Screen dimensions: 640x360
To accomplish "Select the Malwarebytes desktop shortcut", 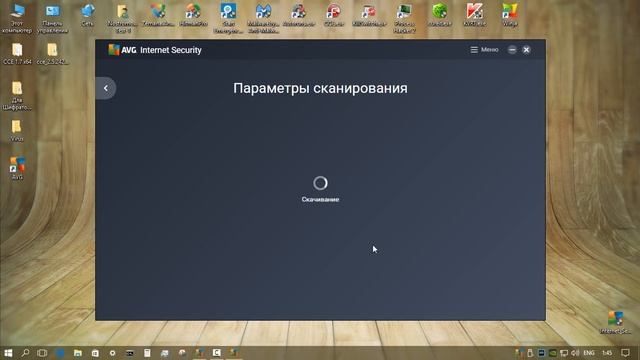I will (x=263, y=18).
